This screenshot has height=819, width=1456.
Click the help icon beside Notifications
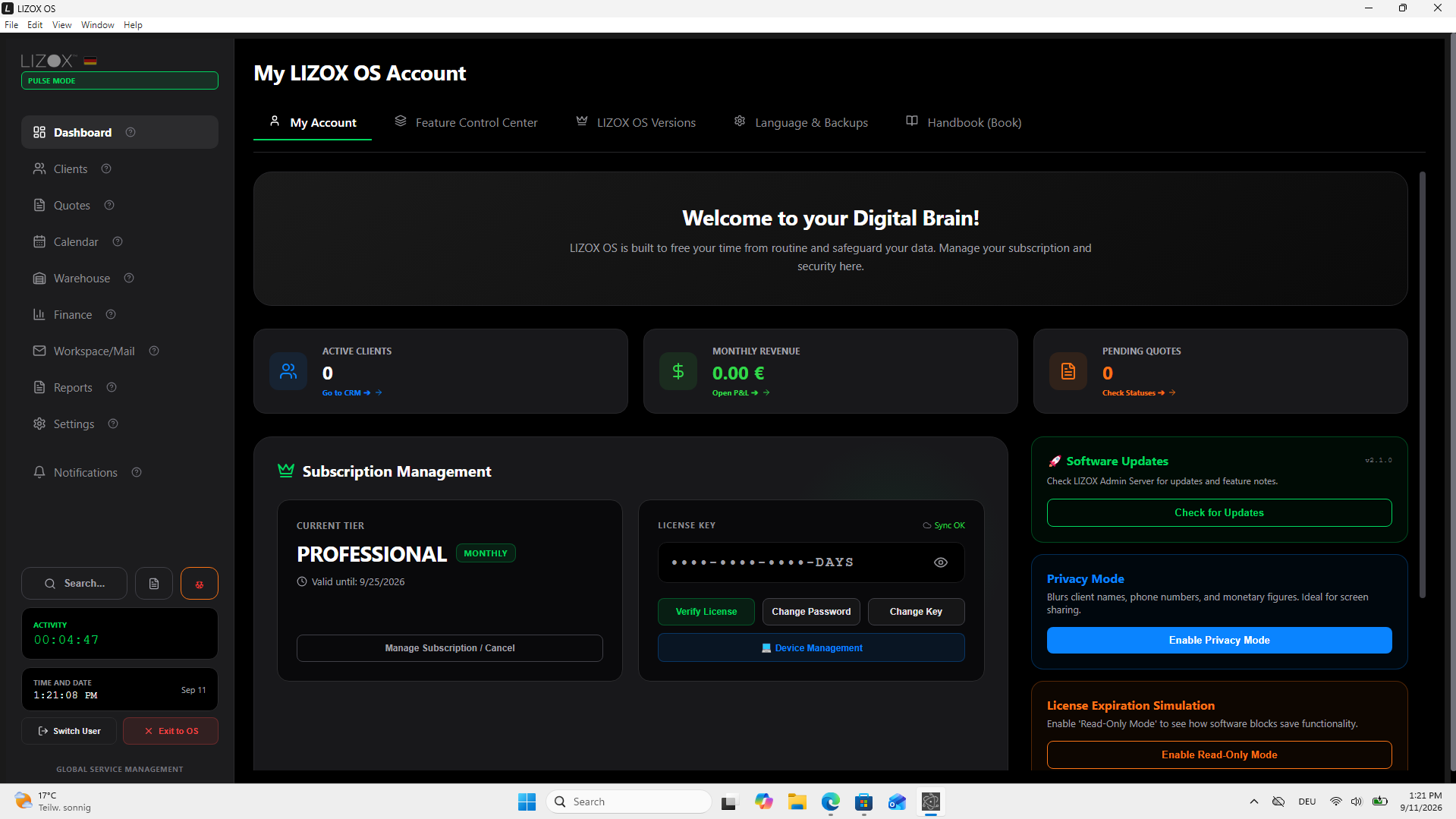tap(137, 472)
